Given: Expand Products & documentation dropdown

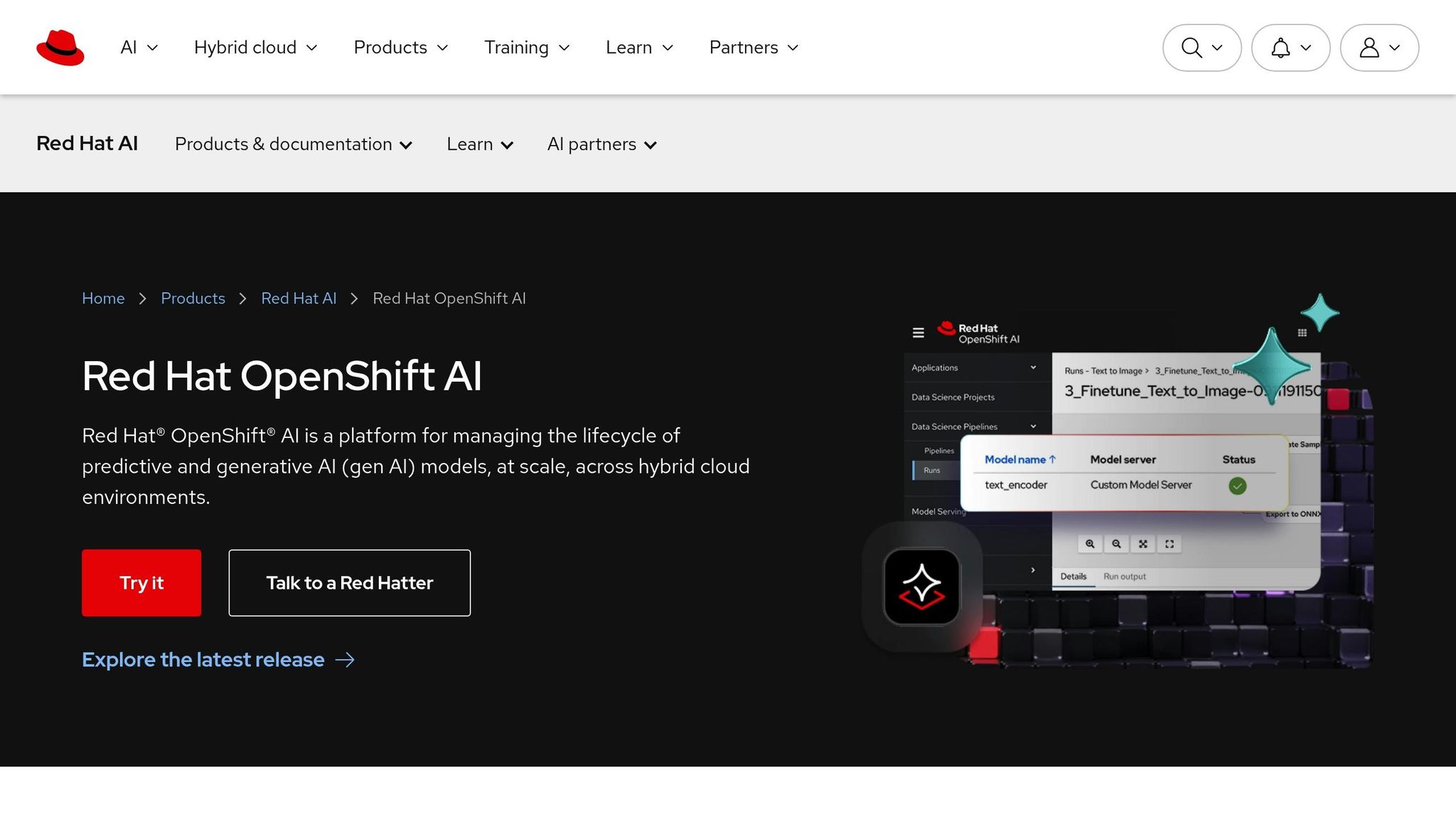Looking at the screenshot, I should point(293,144).
